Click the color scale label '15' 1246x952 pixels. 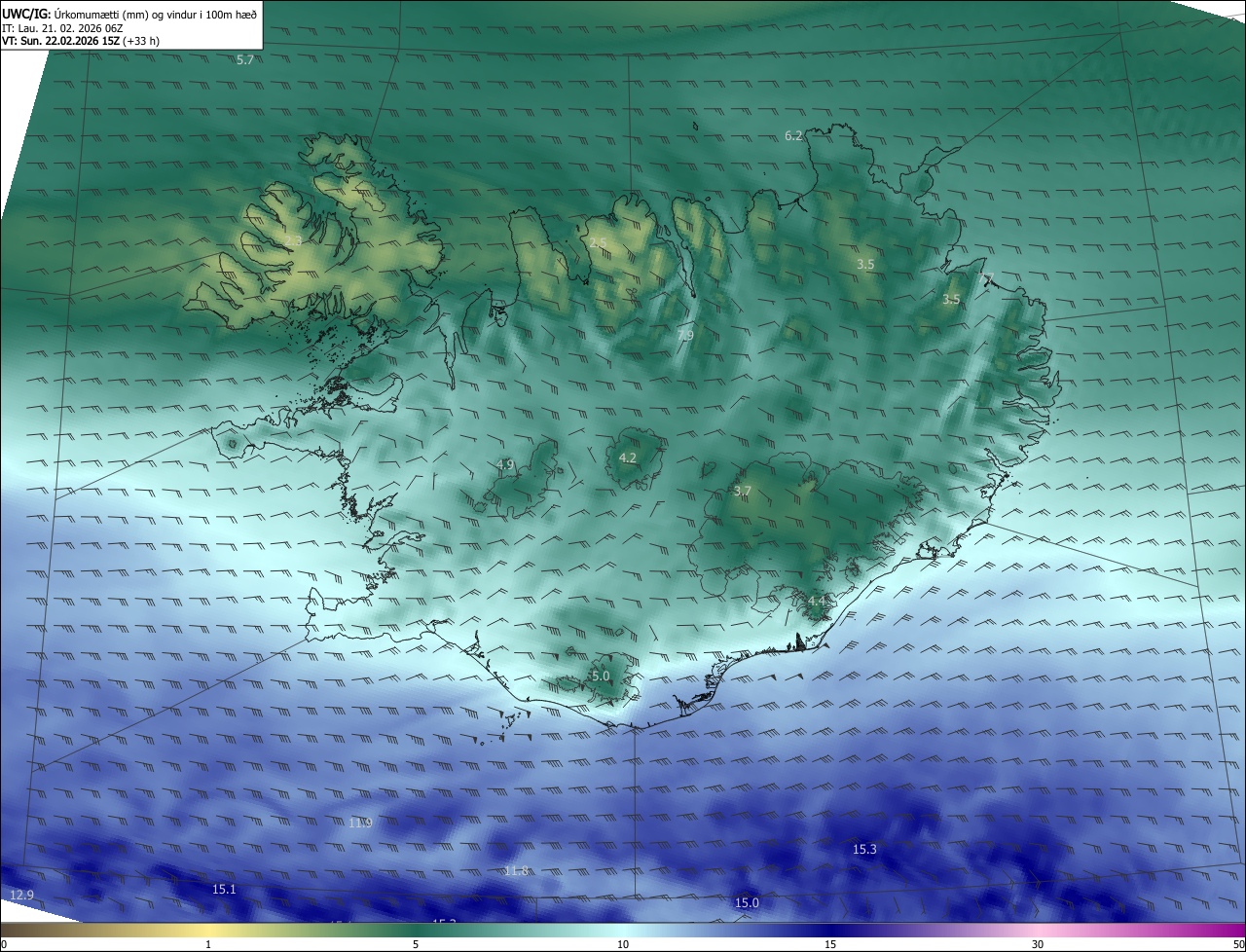830,944
